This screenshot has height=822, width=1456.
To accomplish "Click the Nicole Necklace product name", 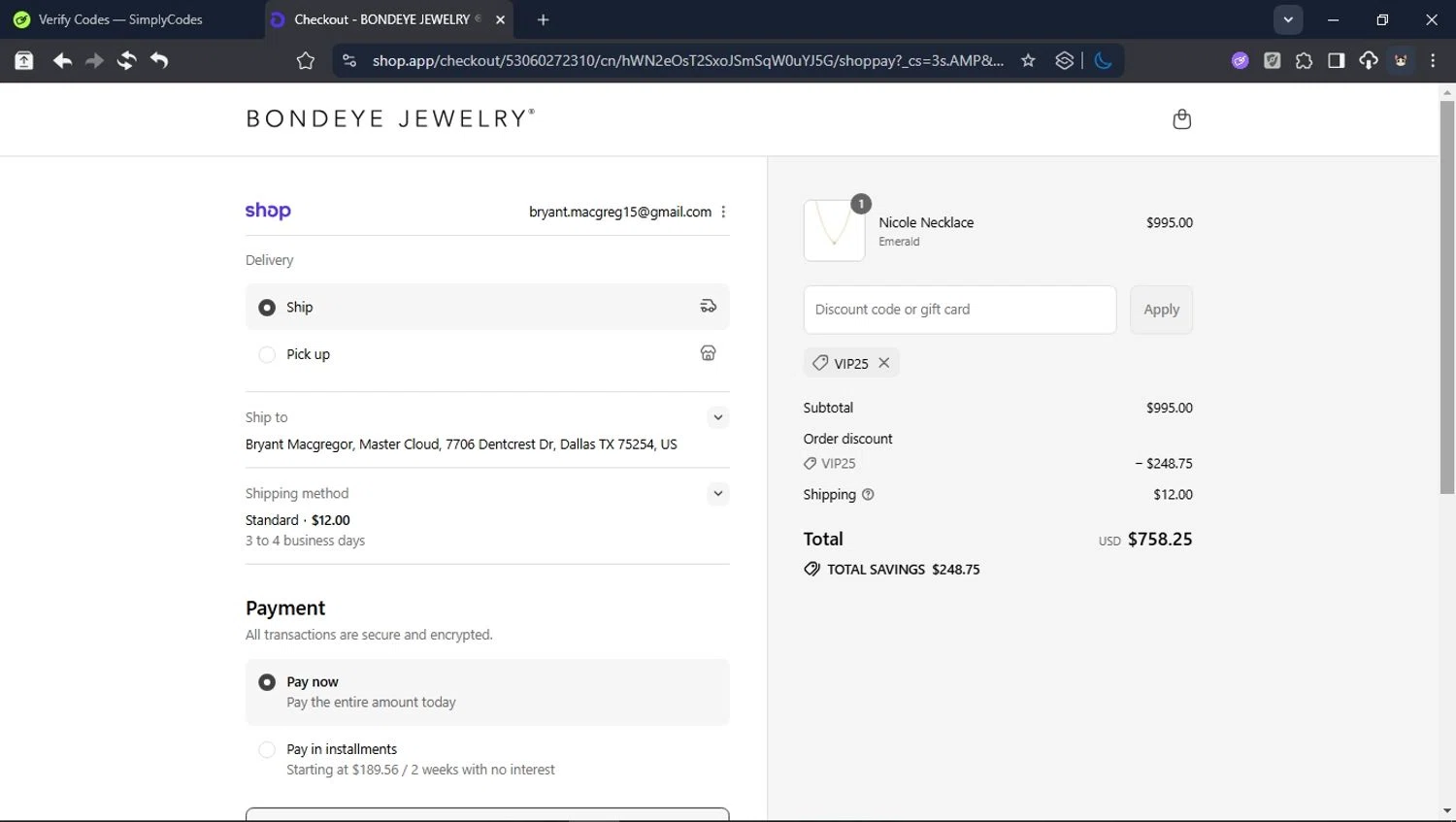I will [926, 222].
